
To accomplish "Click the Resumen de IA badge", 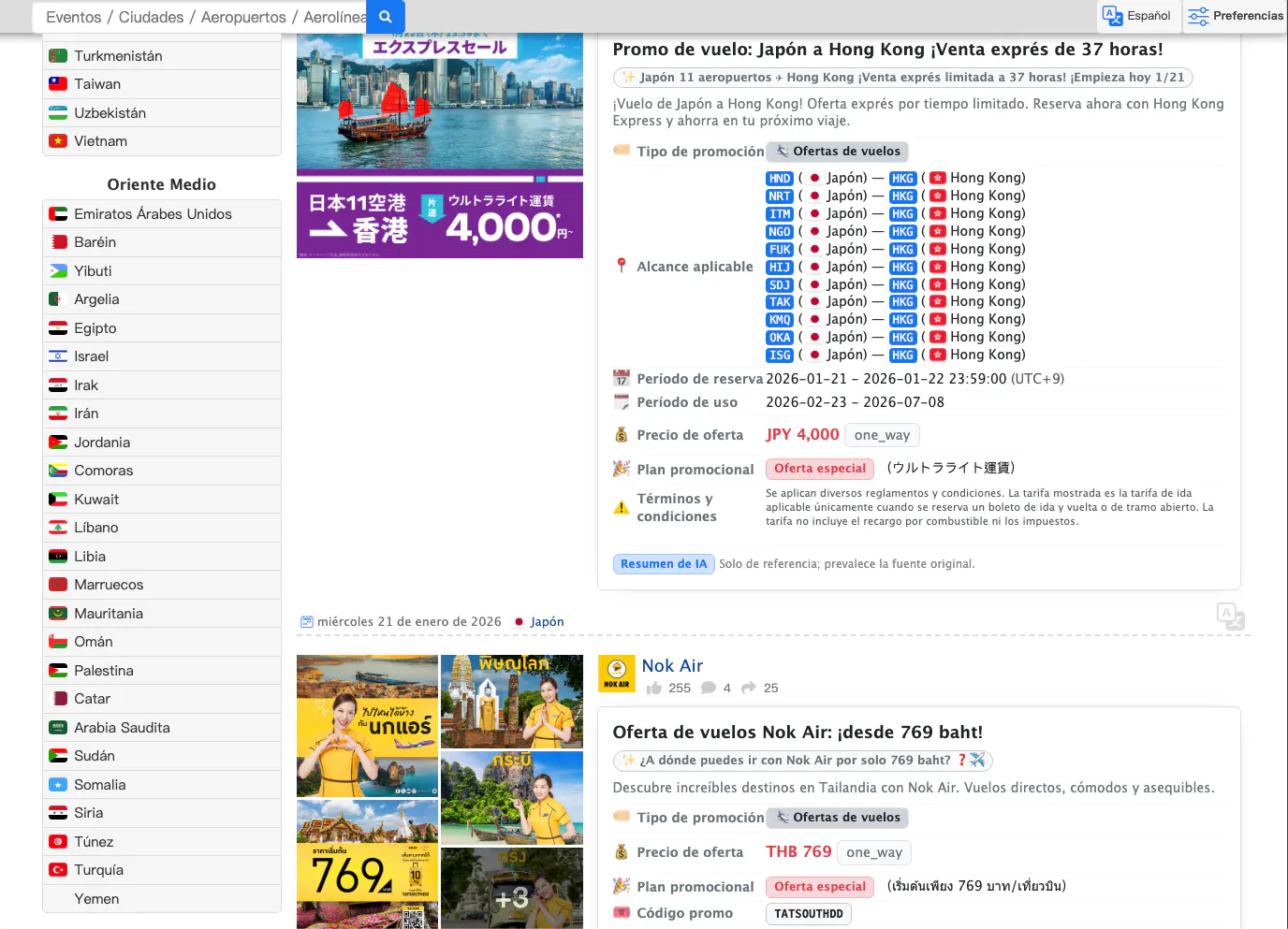I will [664, 564].
